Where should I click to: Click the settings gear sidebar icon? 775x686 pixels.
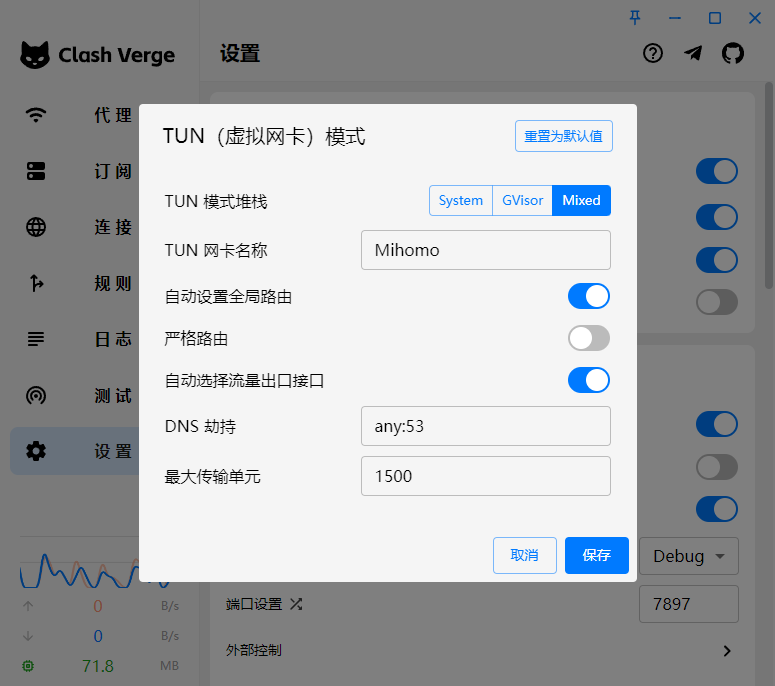(x=36, y=451)
